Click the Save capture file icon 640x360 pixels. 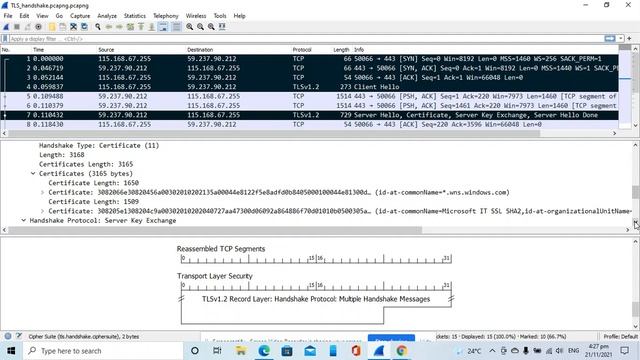[62, 27]
